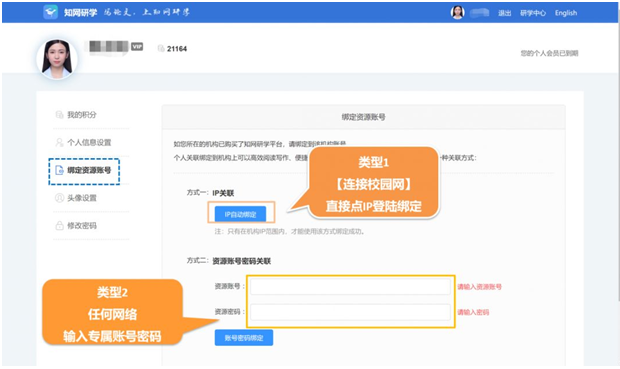
Task: Click the 退出 logout link
Action: pyautogui.click(x=504, y=13)
